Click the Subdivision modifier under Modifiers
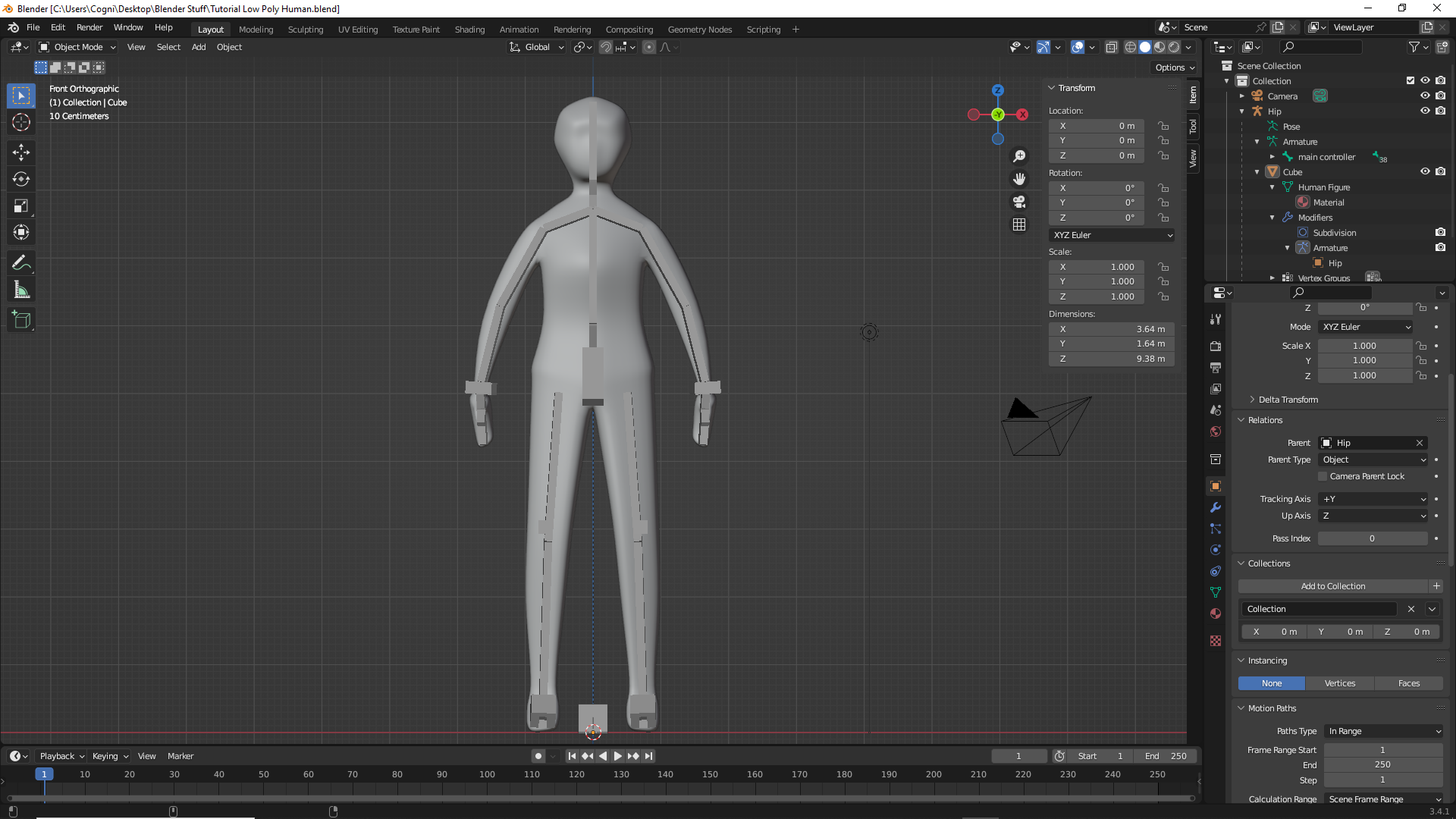The width and height of the screenshot is (1456, 819). [x=1336, y=233]
